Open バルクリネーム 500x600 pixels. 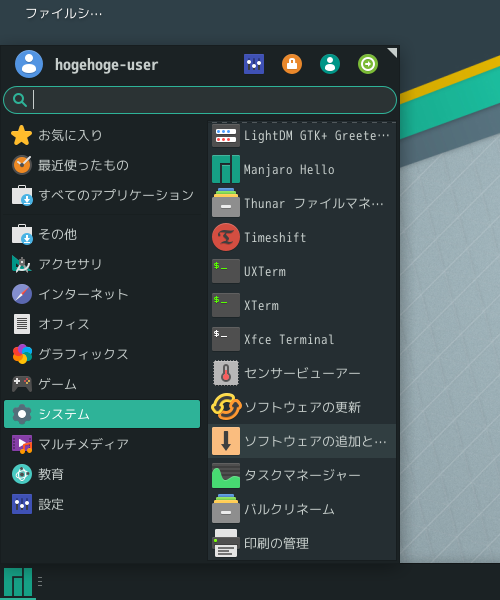pos(302,509)
